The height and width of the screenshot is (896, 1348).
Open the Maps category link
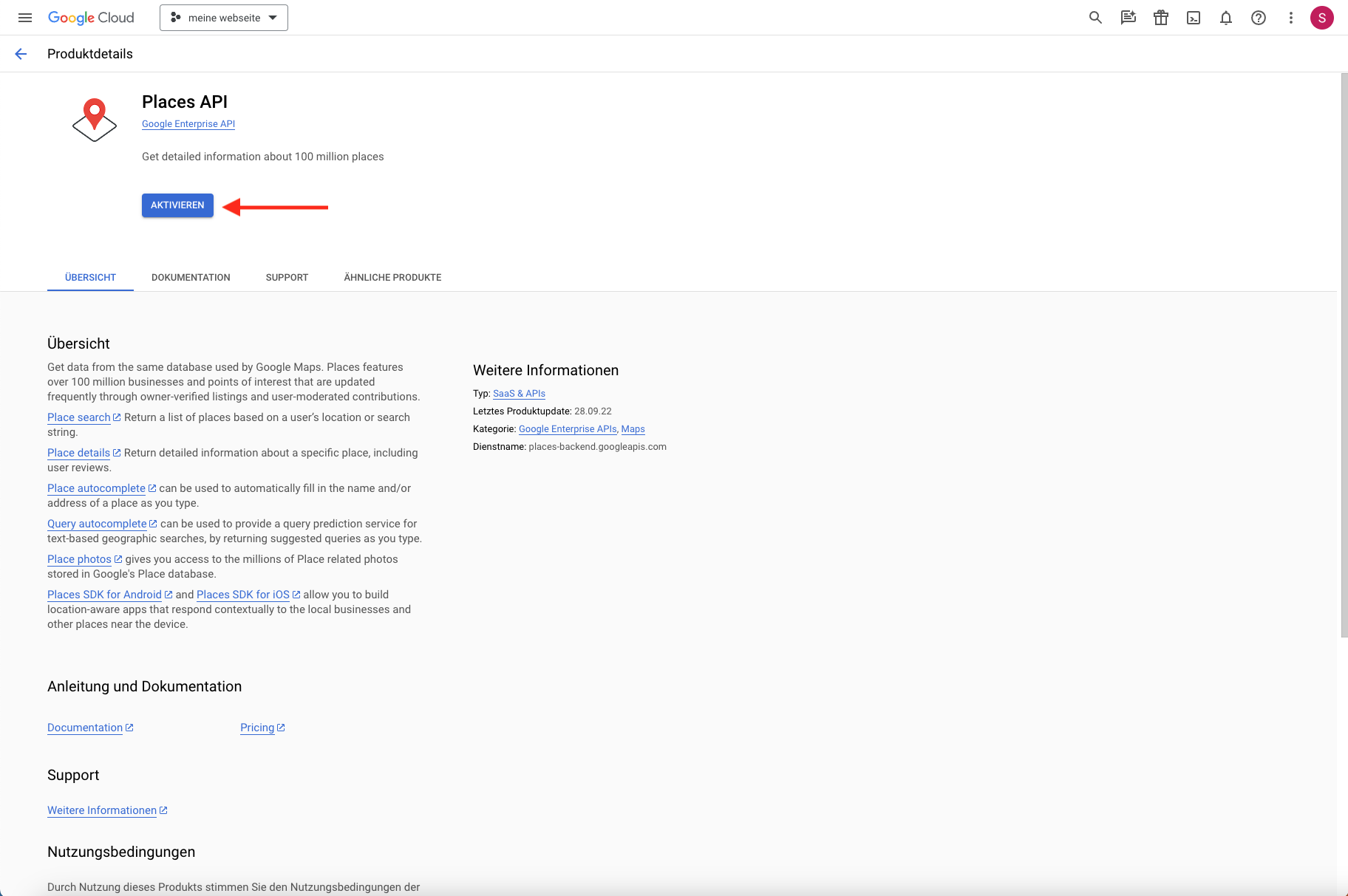pyautogui.click(x=633, y=429)
